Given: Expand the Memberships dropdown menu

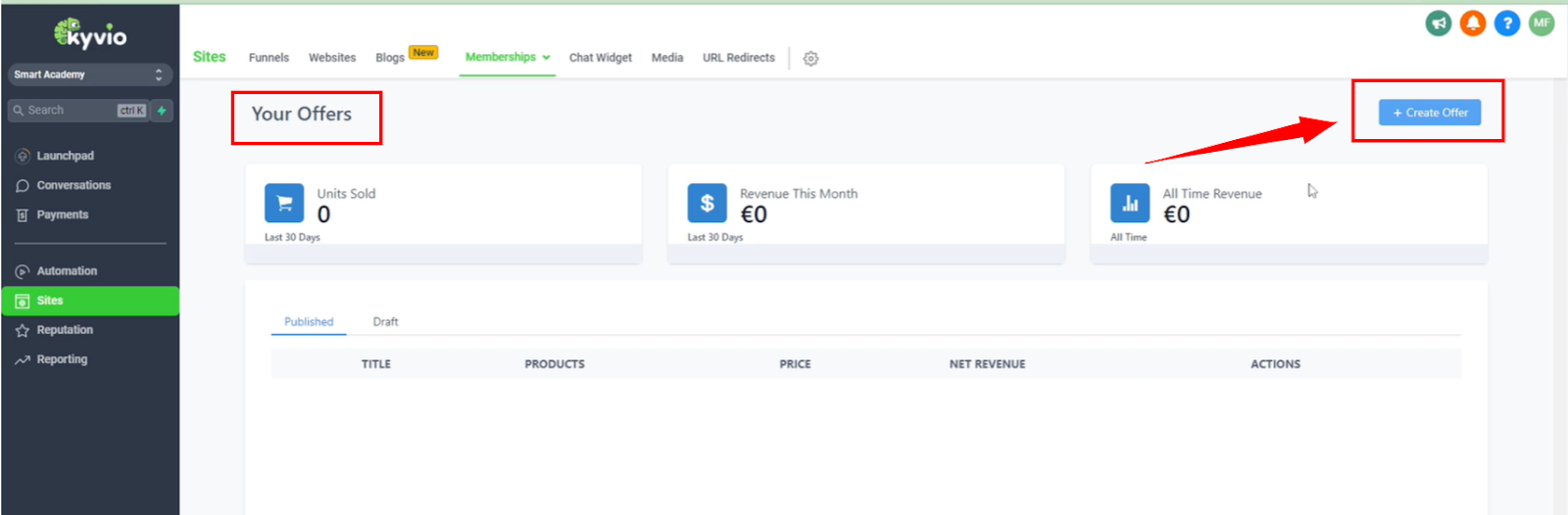Looking at the screenshot, I should (508, 58).
